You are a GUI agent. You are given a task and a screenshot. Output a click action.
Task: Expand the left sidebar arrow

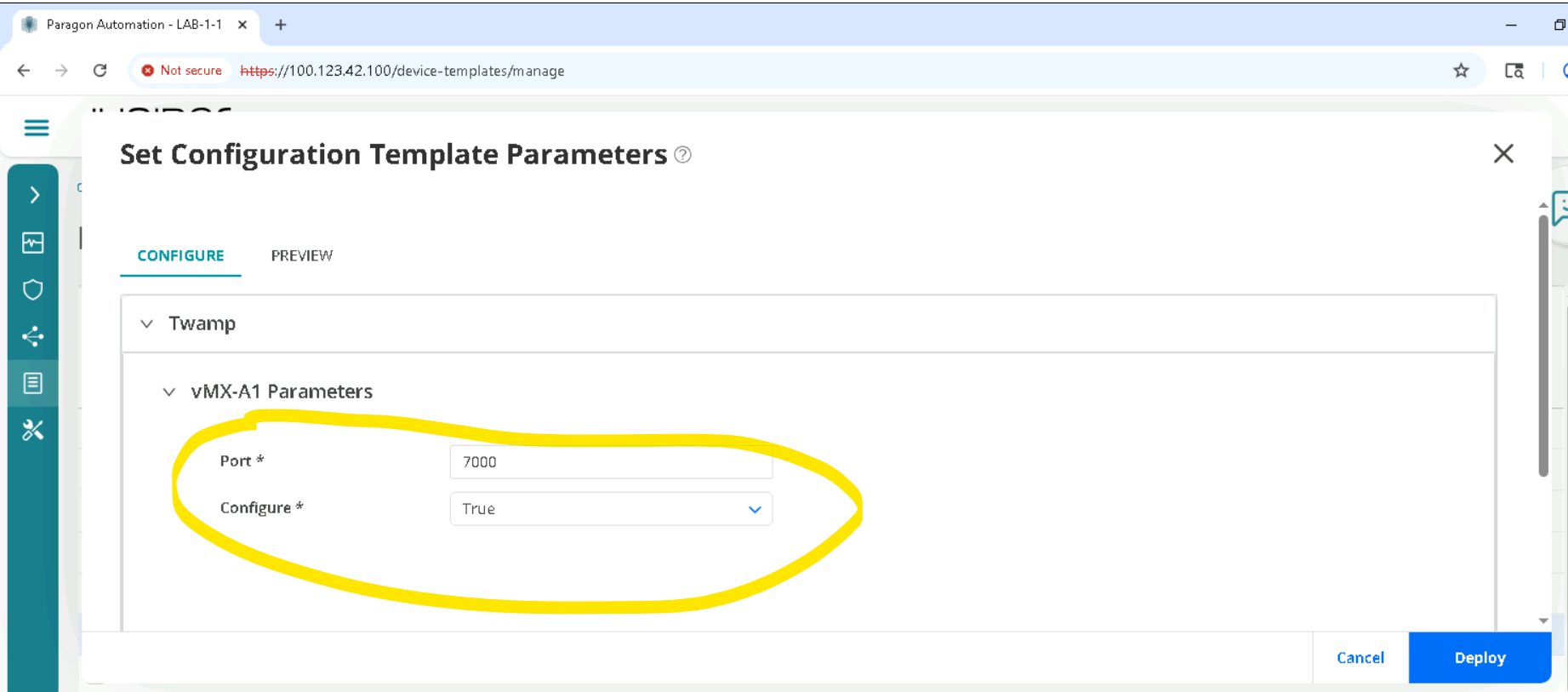pyautogui.click(x=34, y=195)
